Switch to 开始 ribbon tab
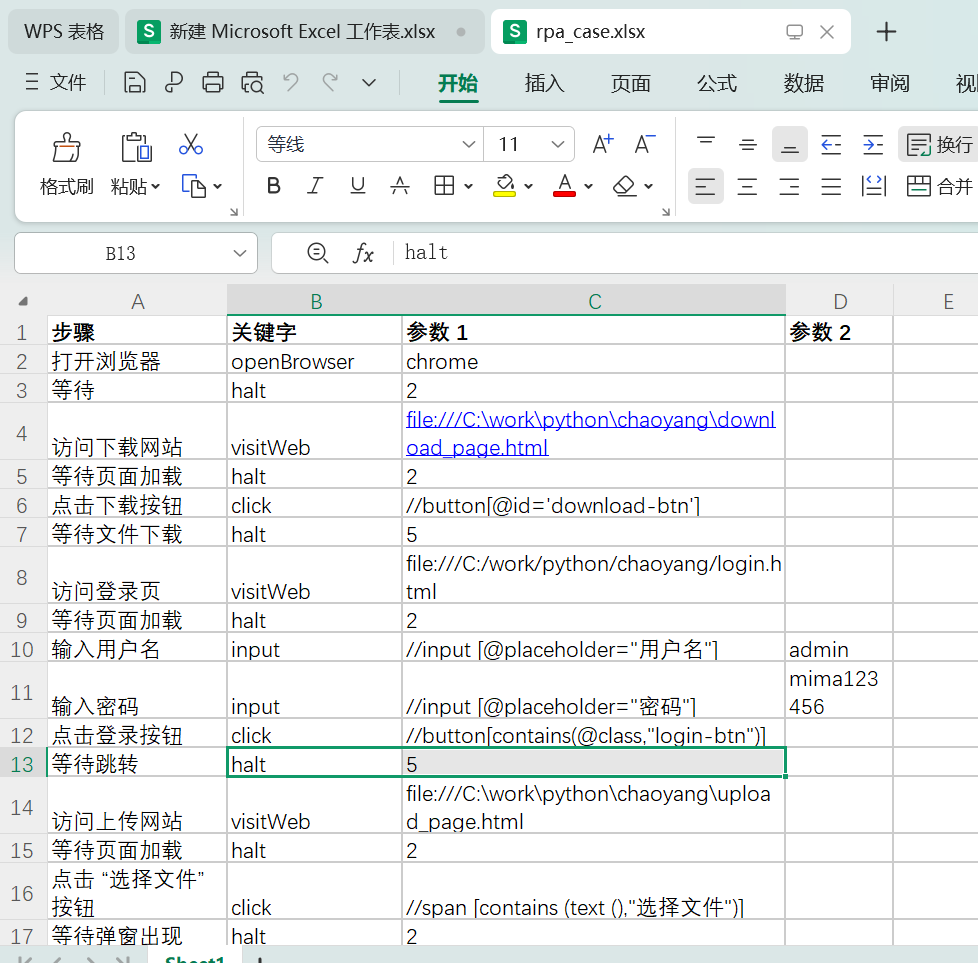The image size is (978, 963). [x=458, y=83]
